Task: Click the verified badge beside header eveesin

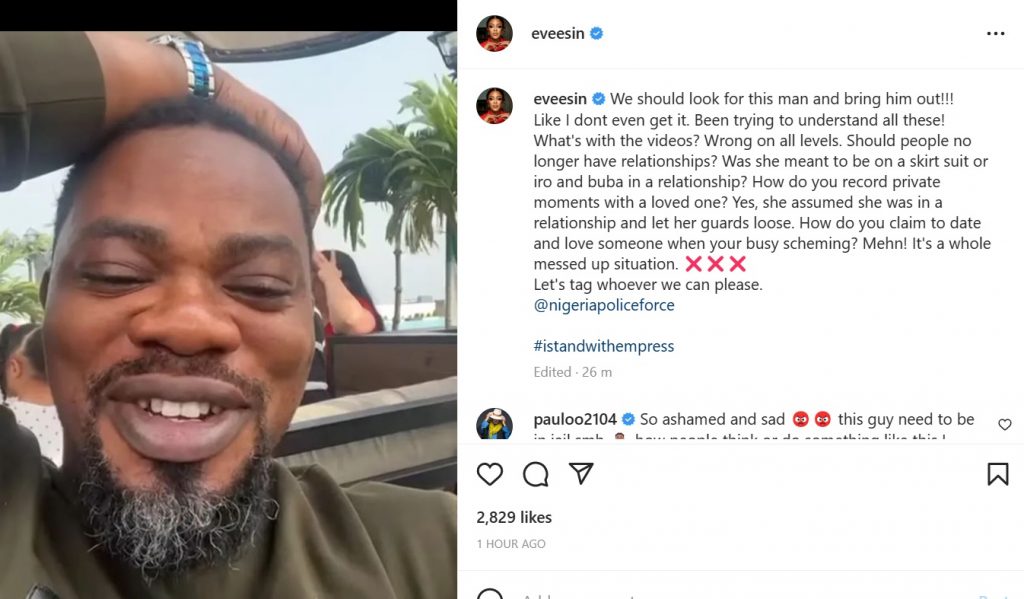Action: coord(596,33)
